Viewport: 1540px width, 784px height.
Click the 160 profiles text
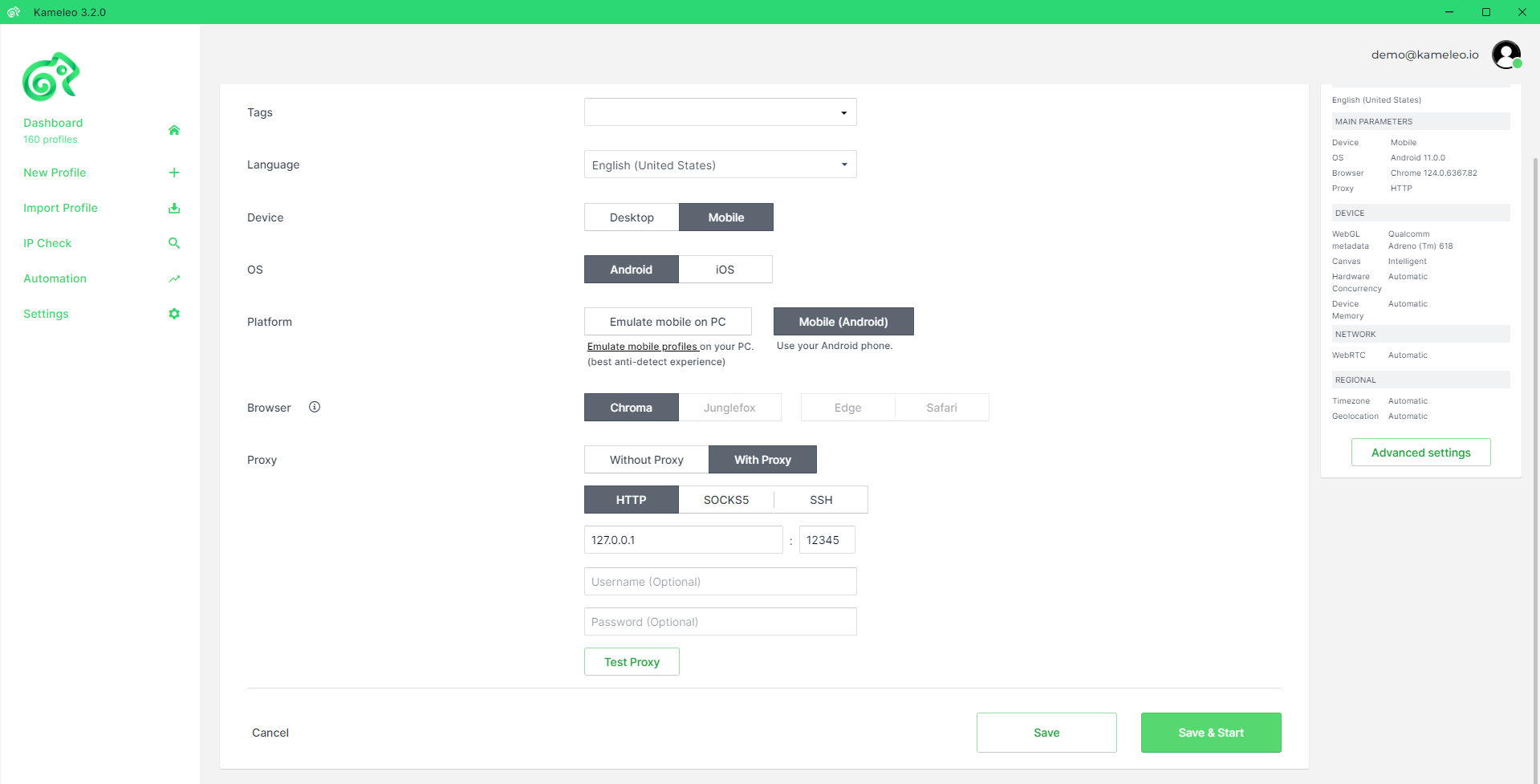tap(51, 140)
